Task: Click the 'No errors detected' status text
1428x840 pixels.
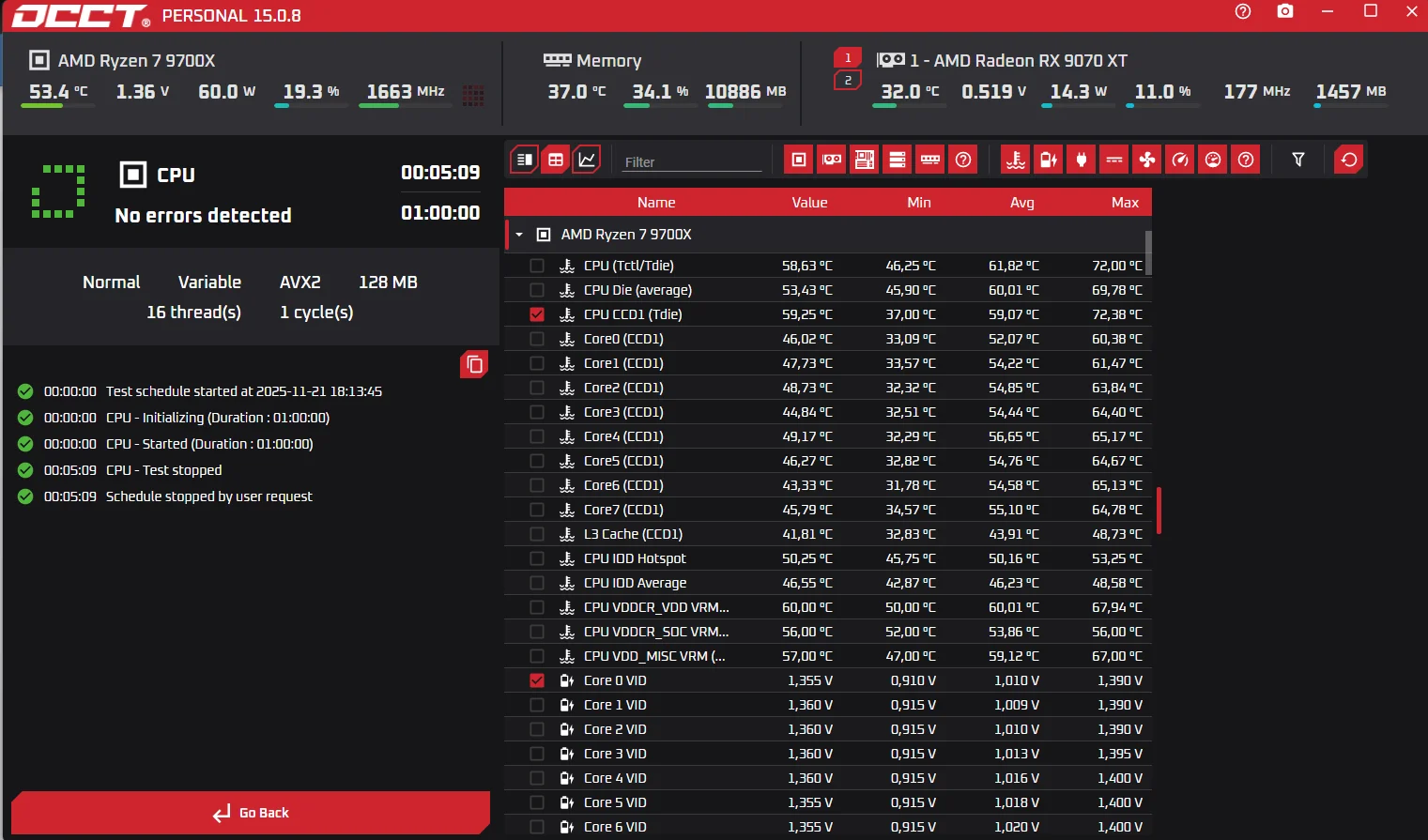Action: 203,216
